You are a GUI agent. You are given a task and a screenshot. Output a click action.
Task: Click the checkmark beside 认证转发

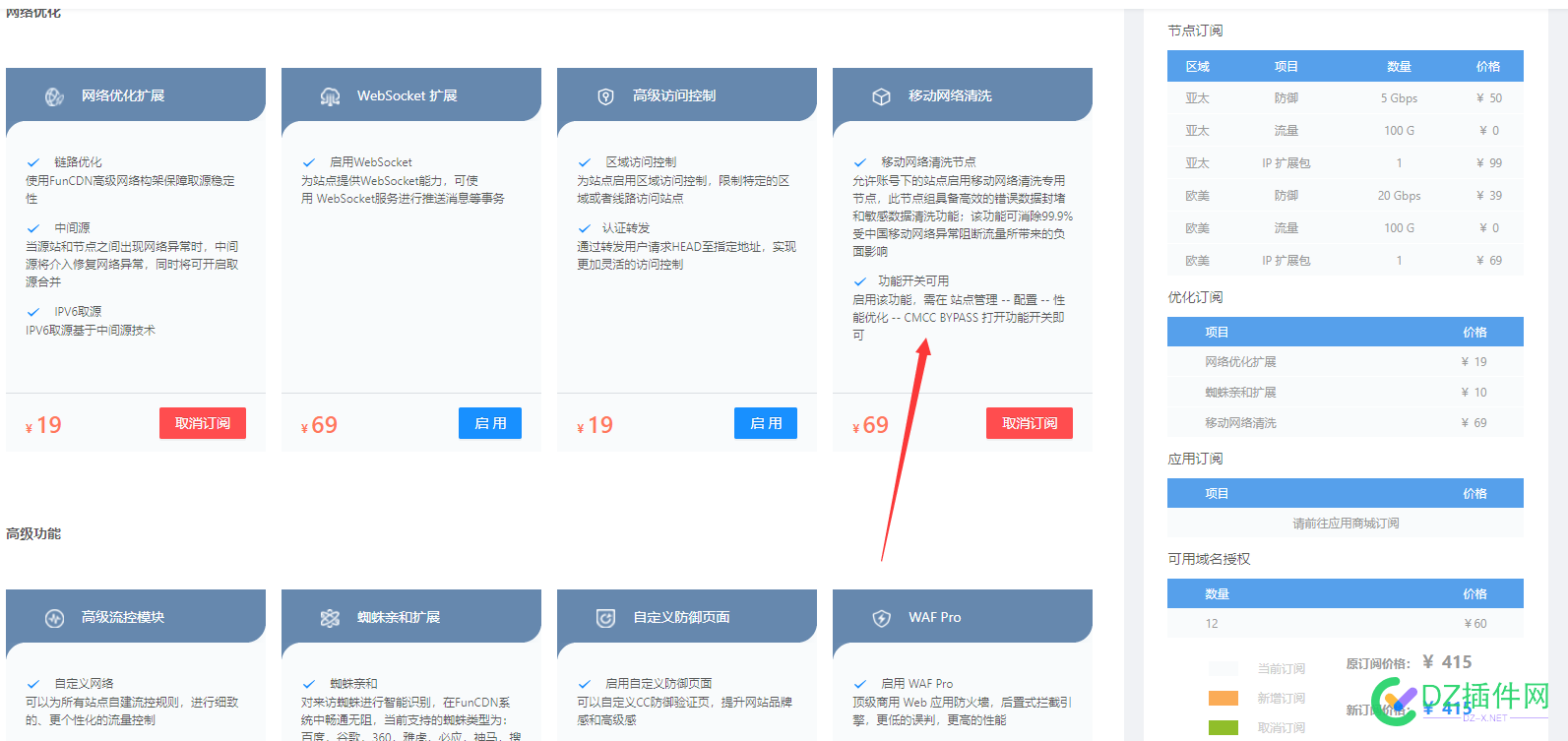point(585,228)
